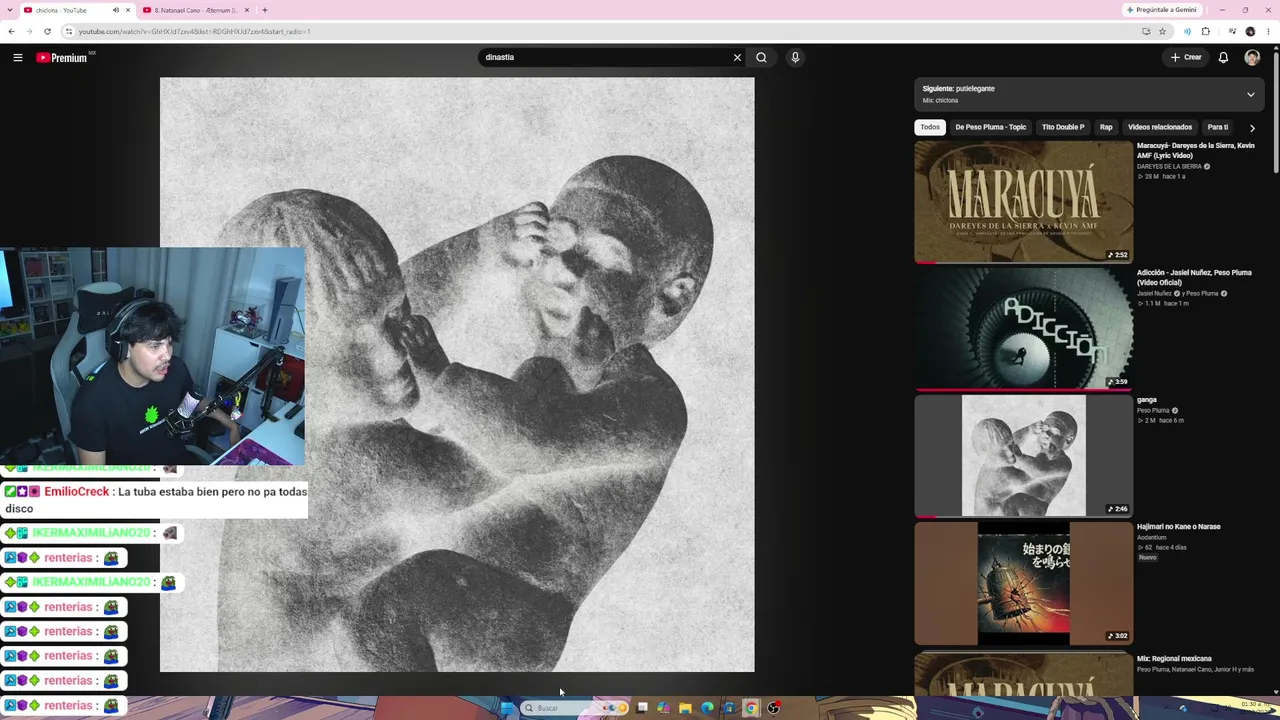1280x720 pixels.
Task: Open Google Chrome from taskbar
Action: coord(751,708)
